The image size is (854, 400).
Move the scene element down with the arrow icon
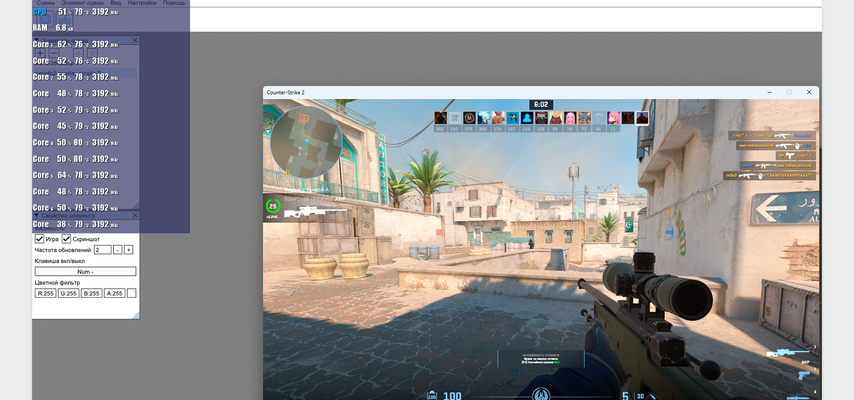(93, 53)
